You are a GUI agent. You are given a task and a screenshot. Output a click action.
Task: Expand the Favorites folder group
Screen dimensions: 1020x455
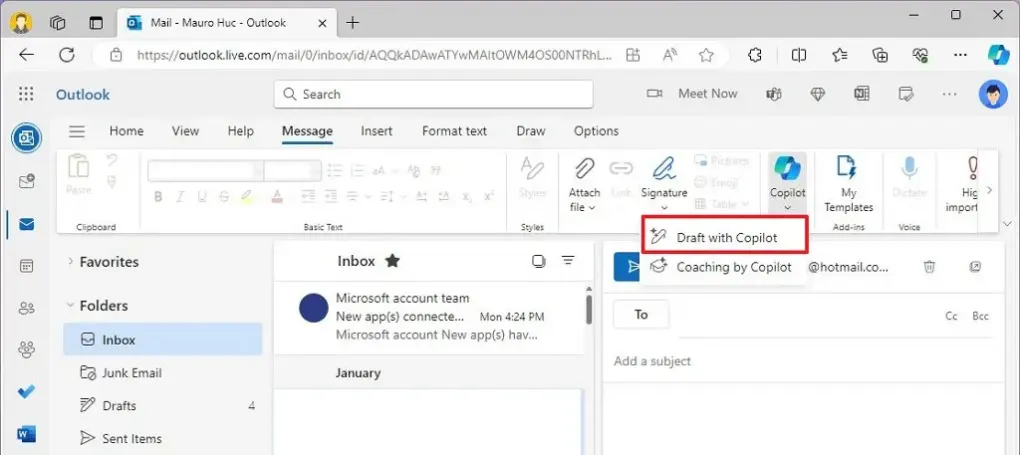70,262
